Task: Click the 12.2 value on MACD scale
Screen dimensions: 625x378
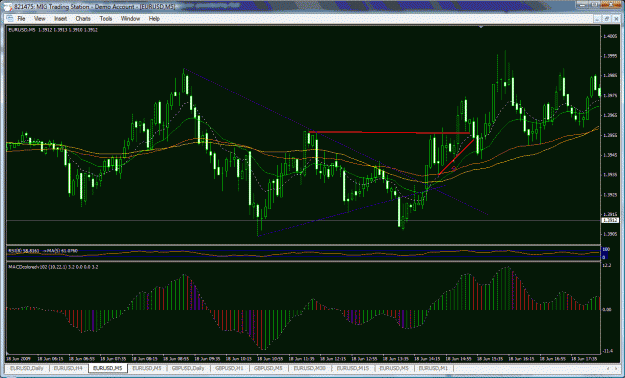Action: point(606,266)
